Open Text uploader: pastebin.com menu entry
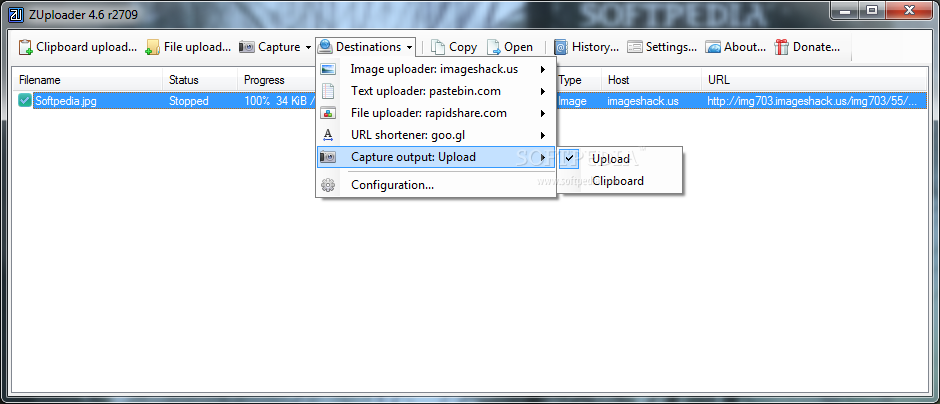This screenshot has height=404, width=940. 436,91
